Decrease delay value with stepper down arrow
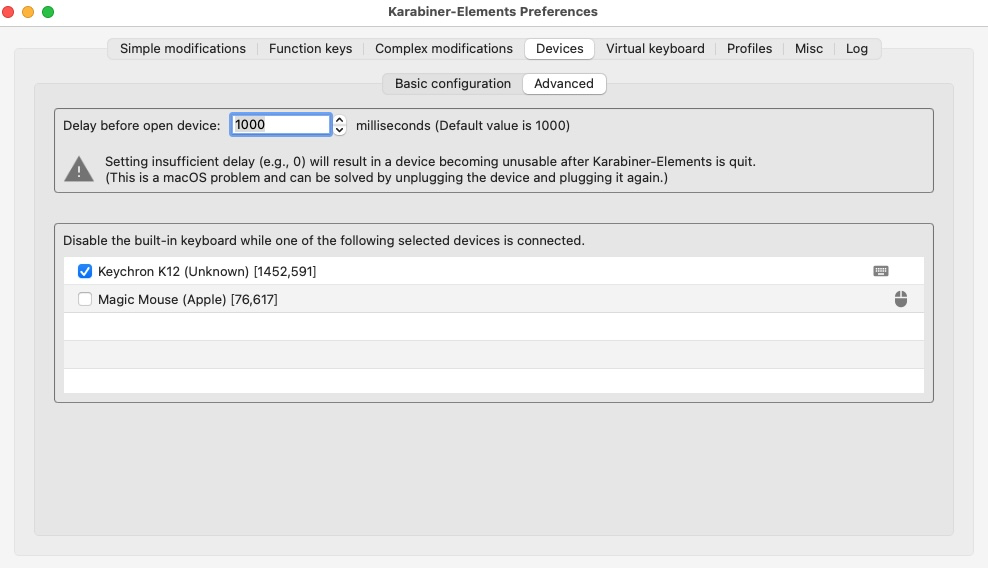 [x=340, y=130]
